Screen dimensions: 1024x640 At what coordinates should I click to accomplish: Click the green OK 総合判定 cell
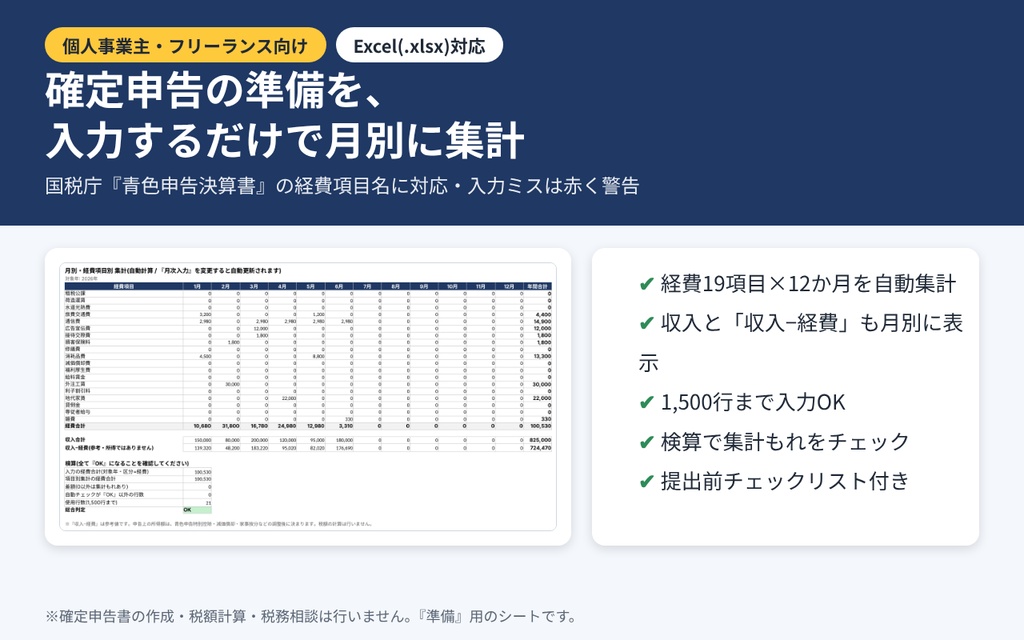197,510
